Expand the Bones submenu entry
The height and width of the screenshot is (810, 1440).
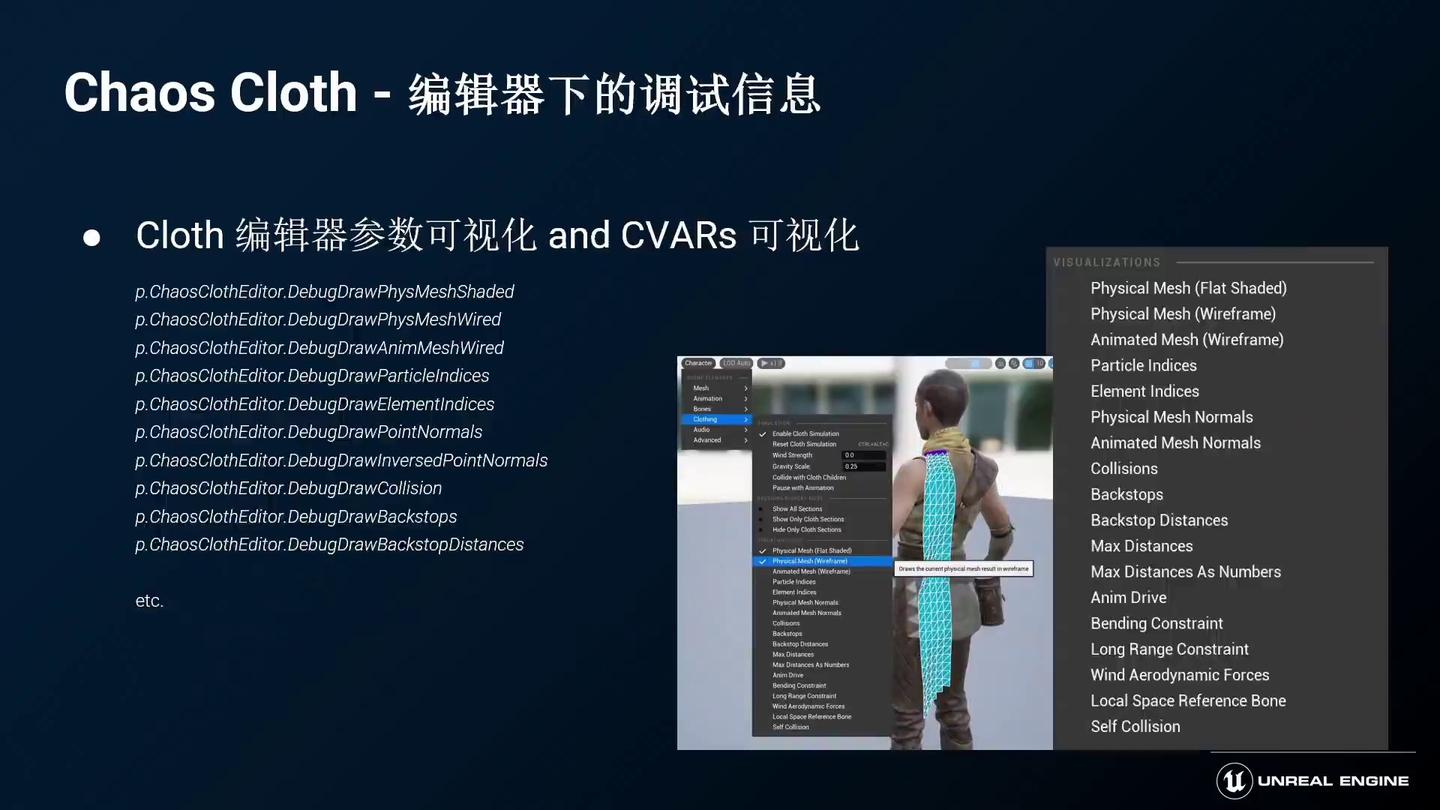click(716, 409)
